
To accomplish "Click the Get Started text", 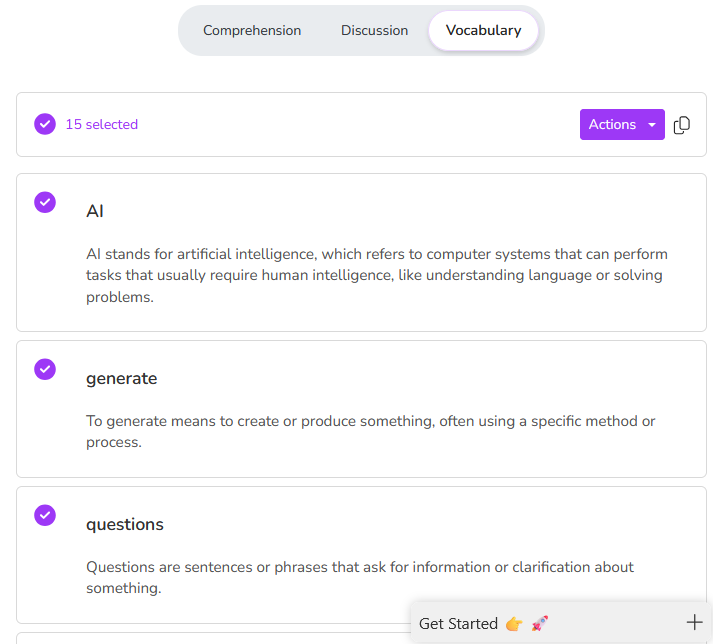I will [458, 623].
